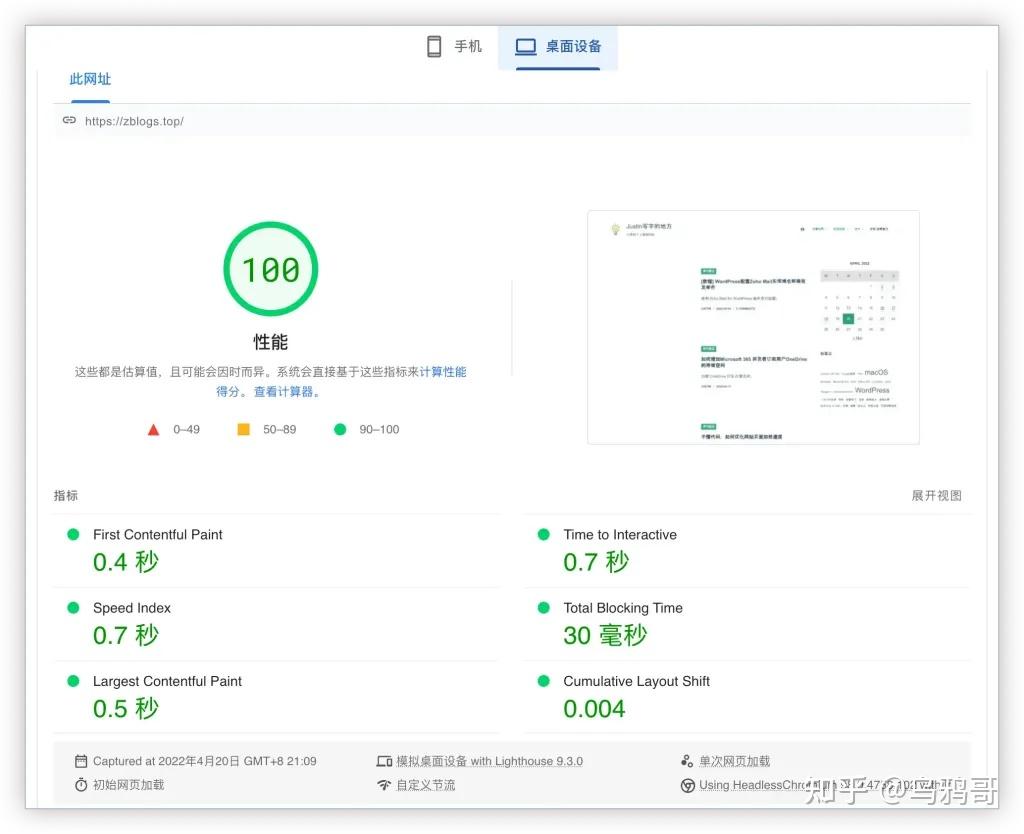Click the Time to Interactive metric label
This screenshot has height=834, width=1024.
(620, 534)
